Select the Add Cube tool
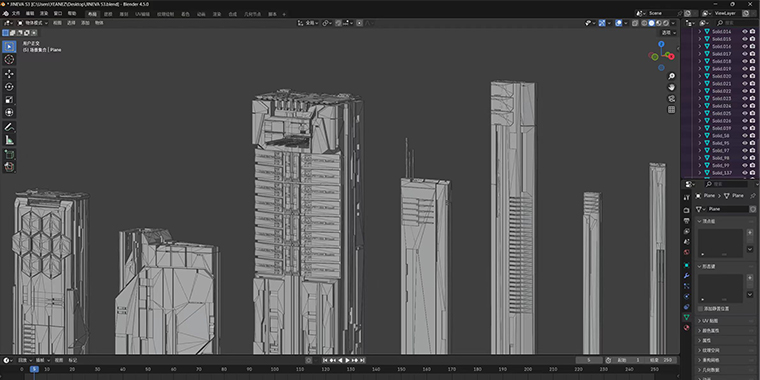 coord(9,155)
